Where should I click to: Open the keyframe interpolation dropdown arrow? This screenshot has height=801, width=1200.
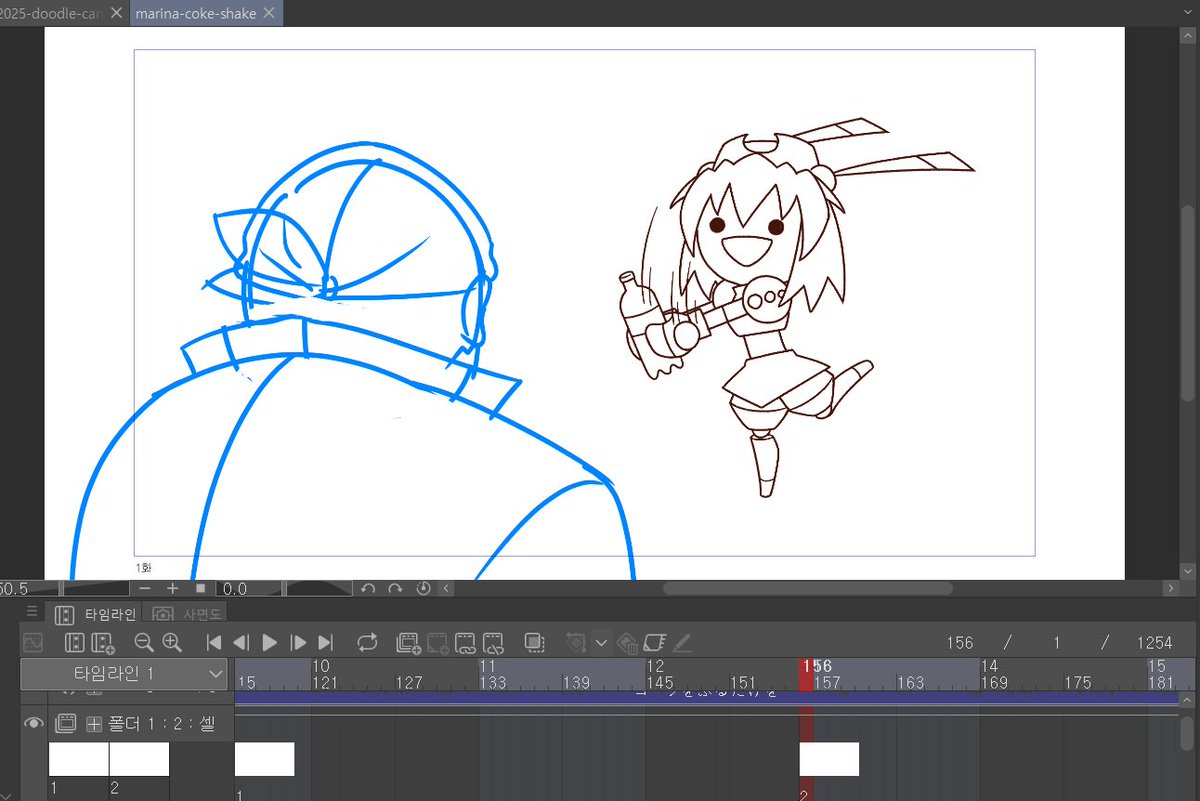tap(601, 643)
